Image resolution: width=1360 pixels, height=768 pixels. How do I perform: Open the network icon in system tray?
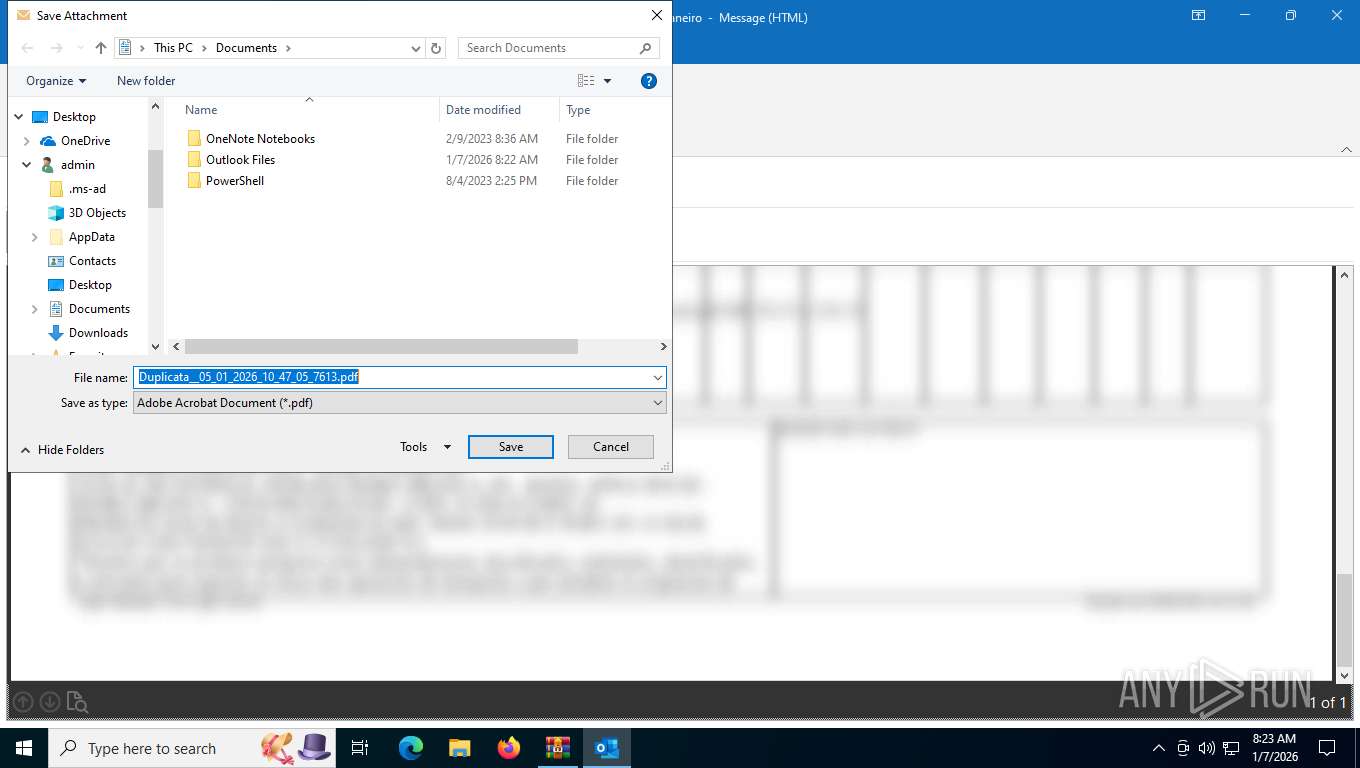[x=1231, y=748]
